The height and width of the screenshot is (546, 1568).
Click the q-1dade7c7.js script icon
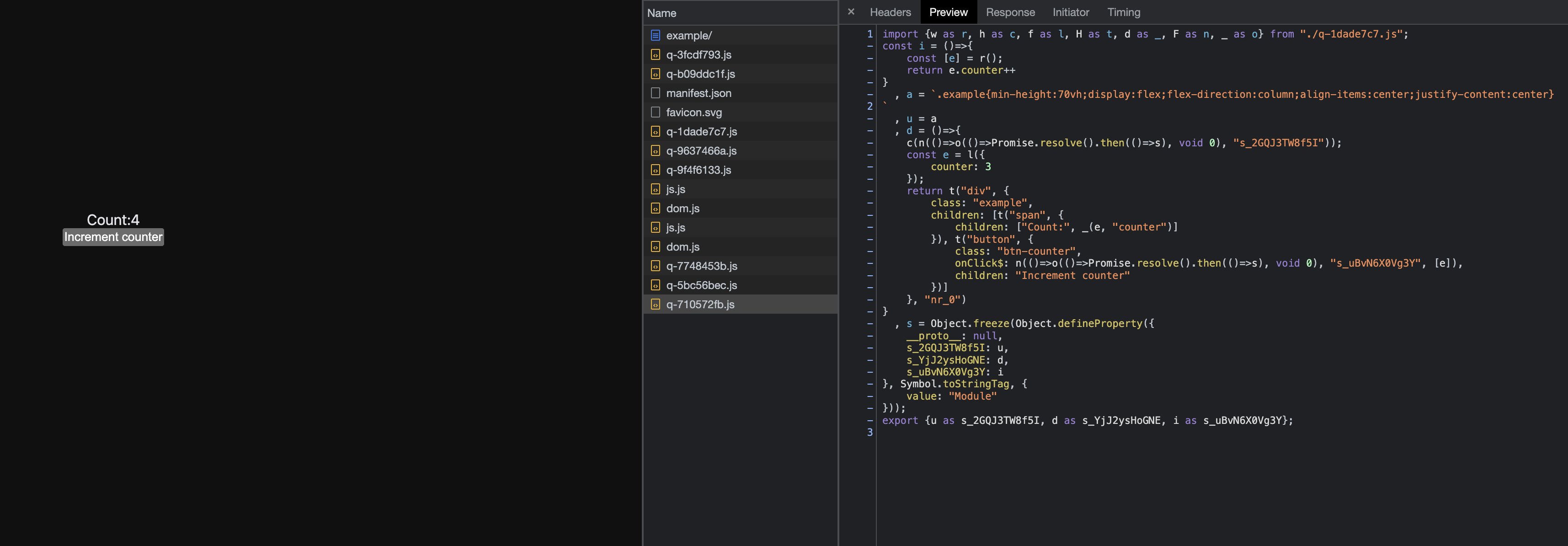click(x=655, y=132)
